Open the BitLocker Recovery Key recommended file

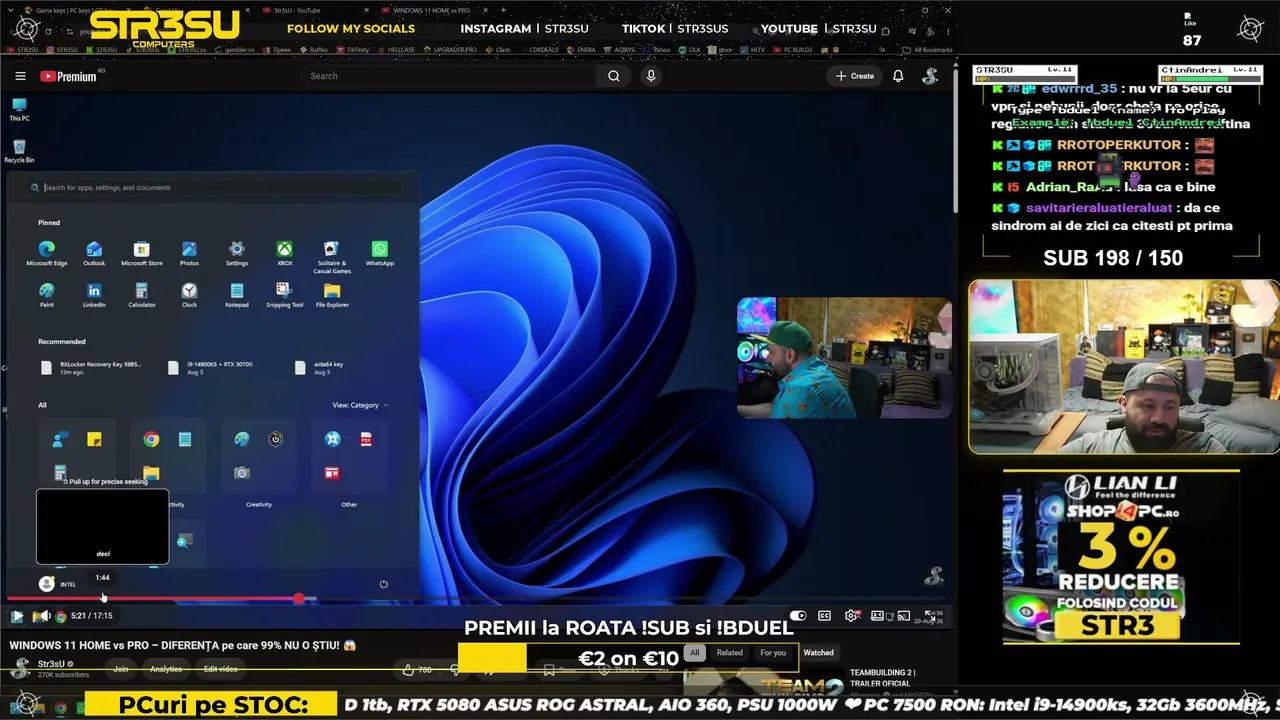(x=91, y=368)
